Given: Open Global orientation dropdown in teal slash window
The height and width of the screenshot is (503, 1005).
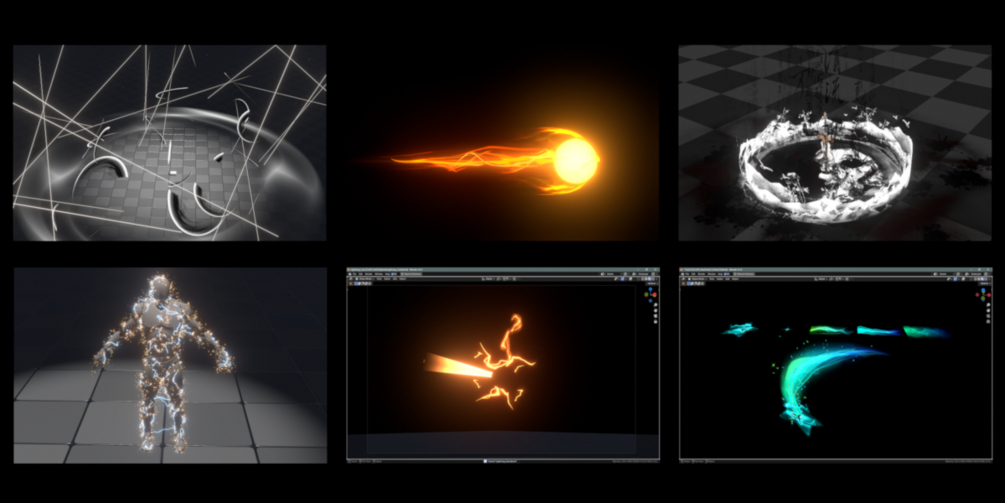Looking at the screenshot, I should (x=822, y=279).
